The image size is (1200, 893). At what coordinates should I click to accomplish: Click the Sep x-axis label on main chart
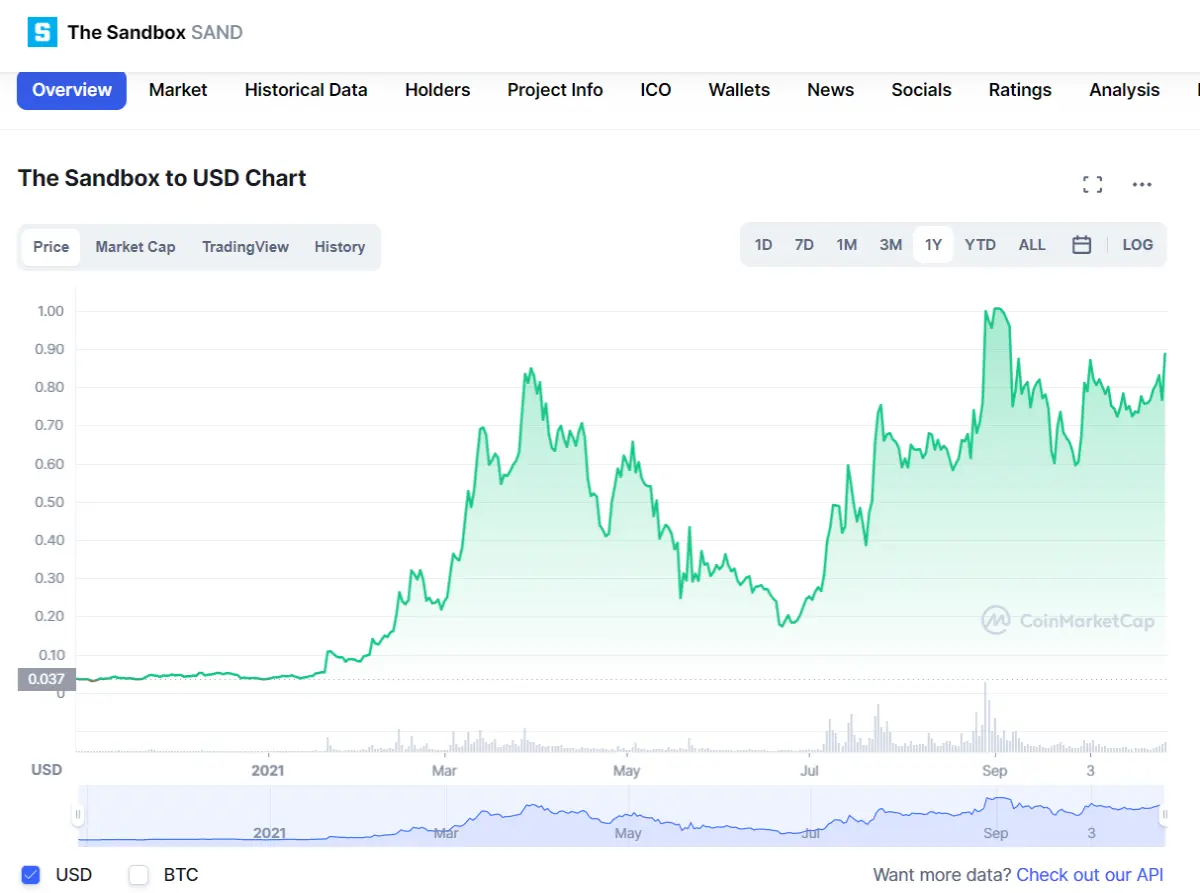[994, 770]
